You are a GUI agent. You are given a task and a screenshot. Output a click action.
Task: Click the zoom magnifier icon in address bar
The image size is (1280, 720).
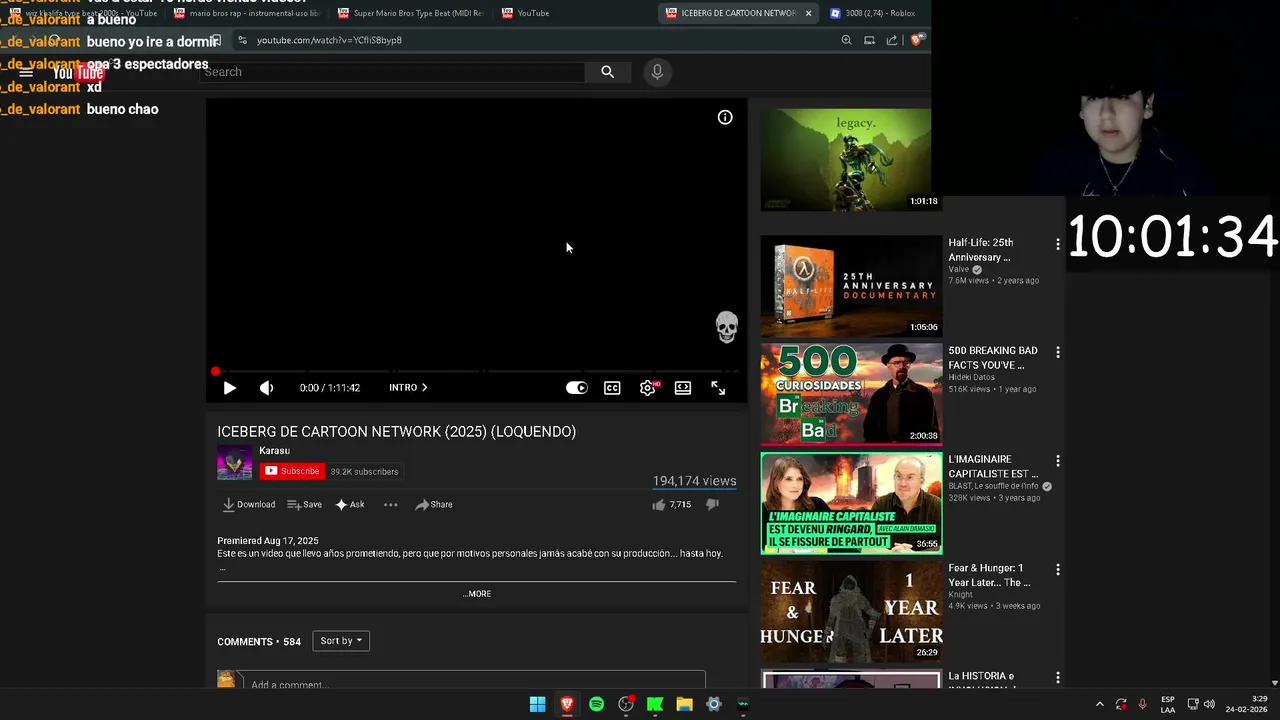[846, 40]
